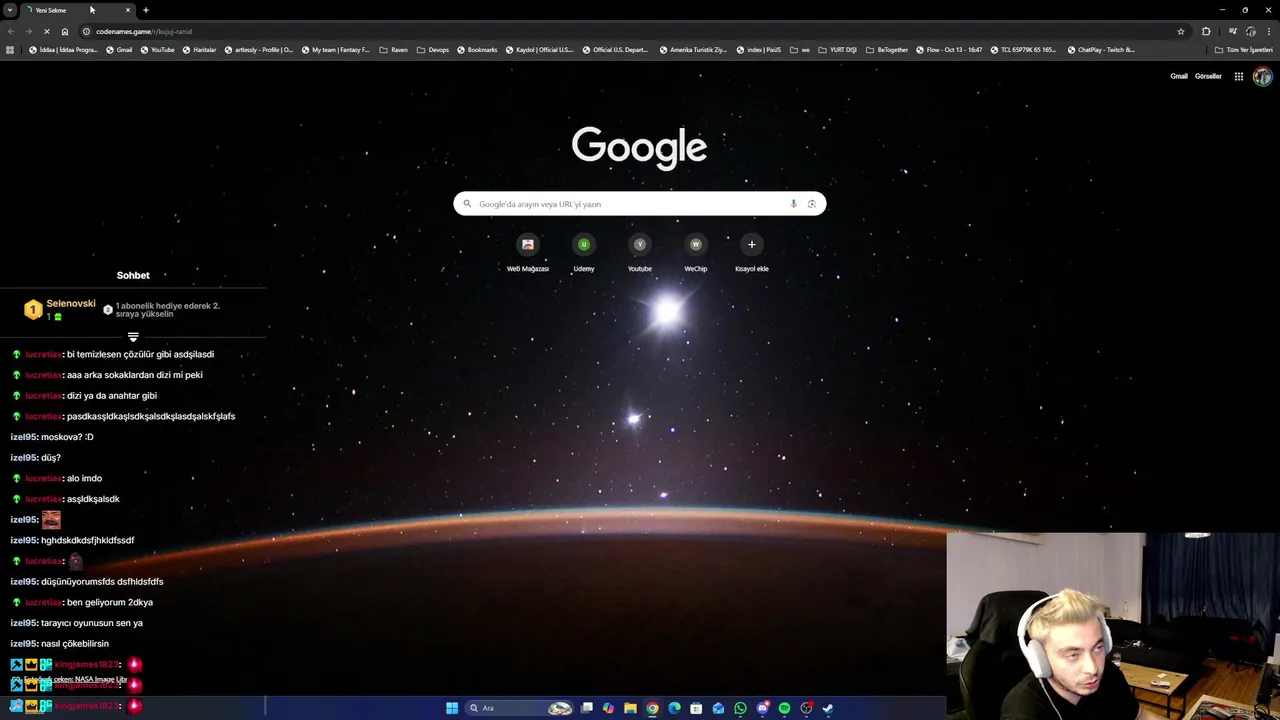Launch Spotify from the taskbar
Viewport: 1280px width, 720px height.
pos(784,708)
